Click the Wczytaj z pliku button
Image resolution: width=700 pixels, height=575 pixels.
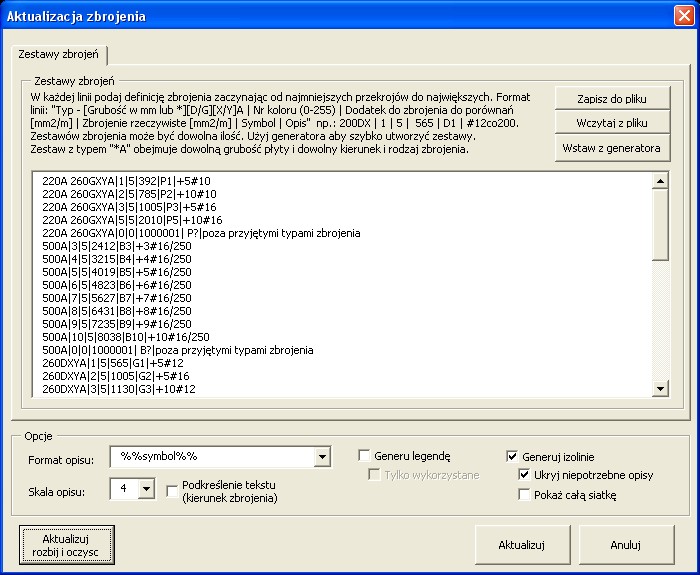tap(611, 122)
